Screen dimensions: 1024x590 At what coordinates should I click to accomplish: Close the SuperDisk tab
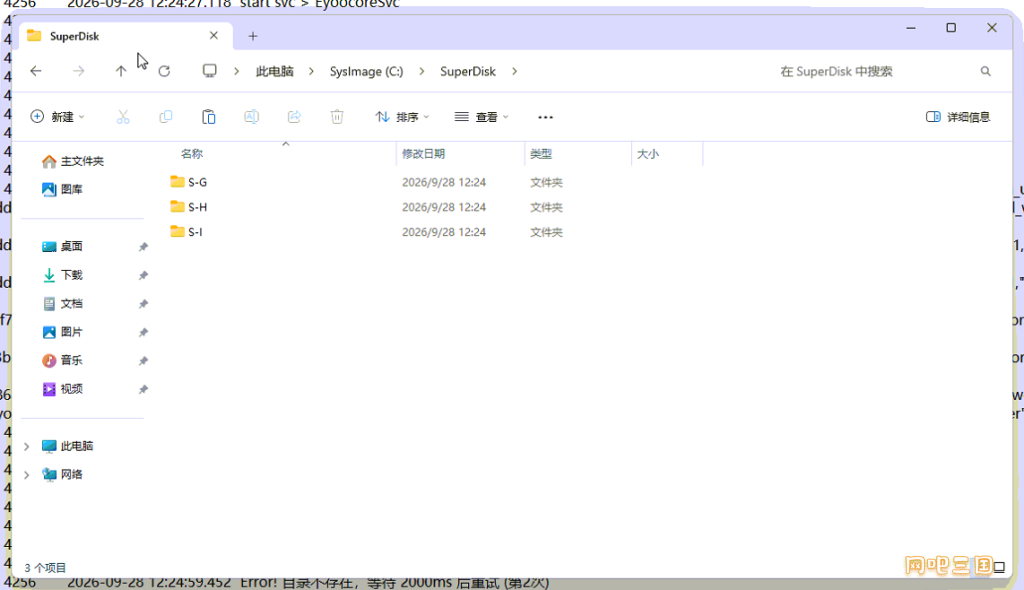click(214, 35)
